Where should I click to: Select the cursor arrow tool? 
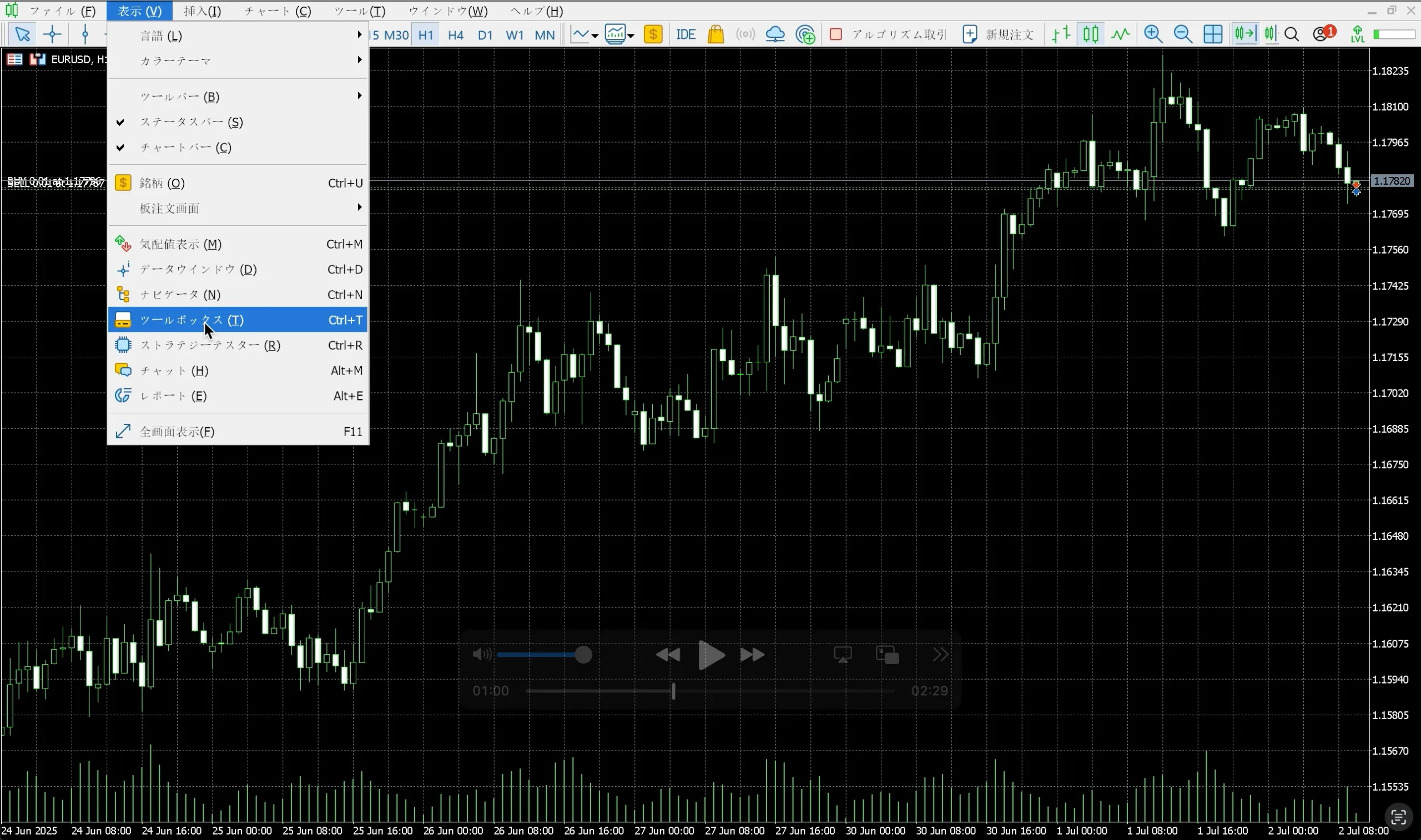(23, 34)
